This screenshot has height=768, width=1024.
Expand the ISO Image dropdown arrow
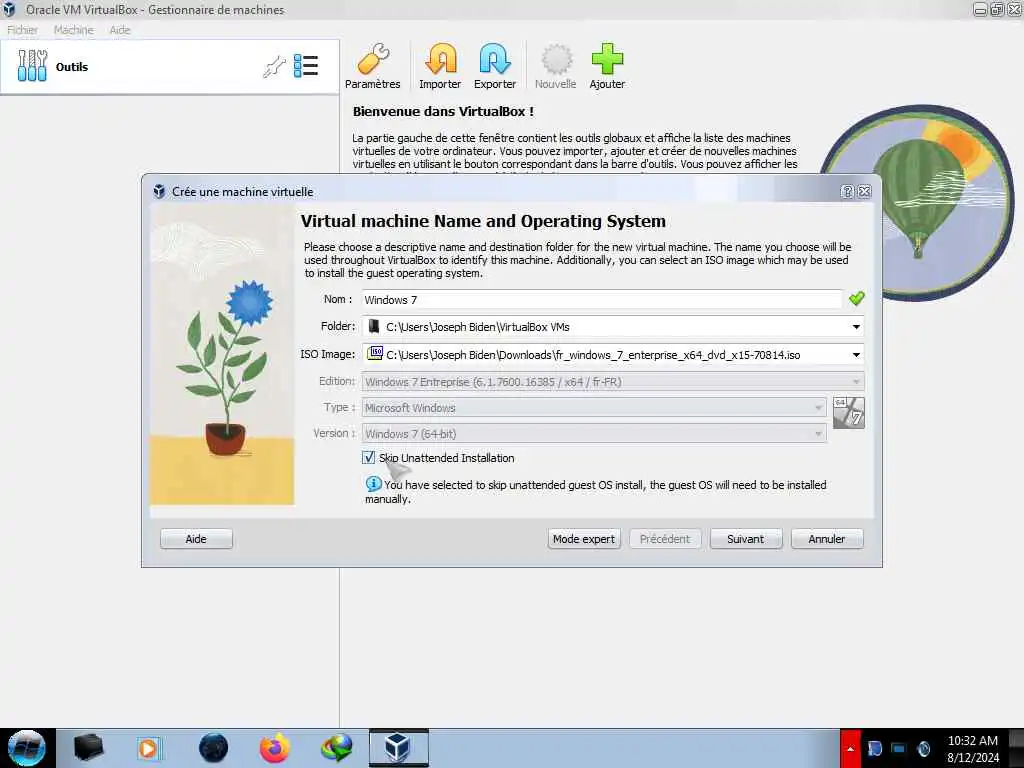(x=856, y=355)
